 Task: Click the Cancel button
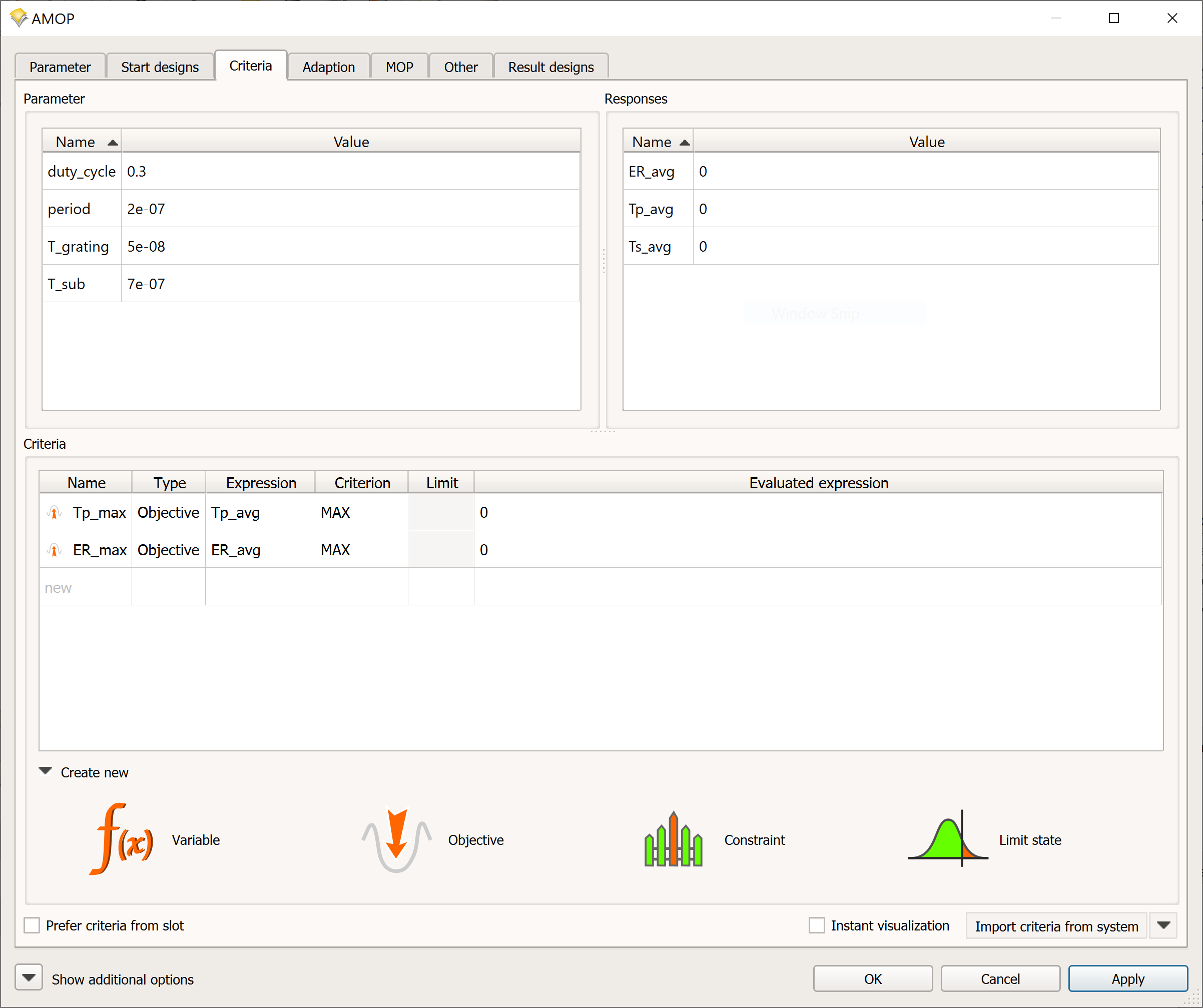pyautogui.click(x=1000, y=979)
